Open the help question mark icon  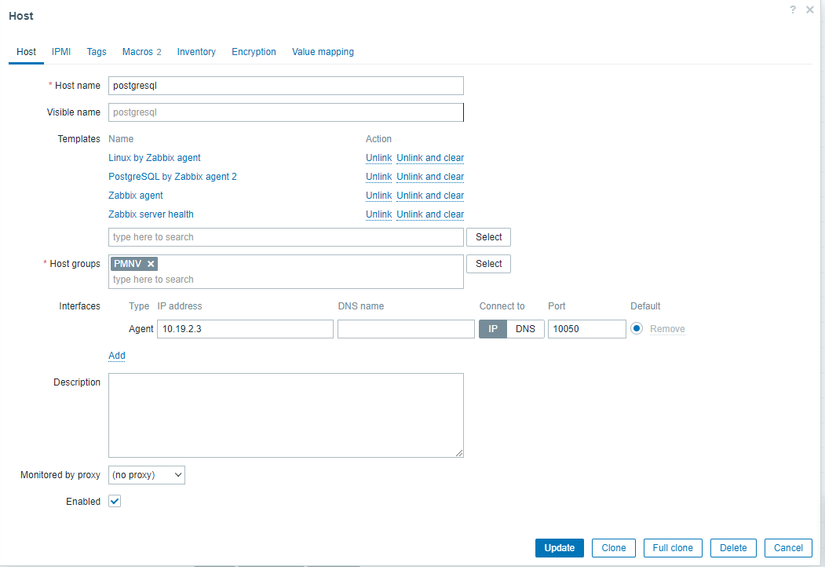(792, 10)
